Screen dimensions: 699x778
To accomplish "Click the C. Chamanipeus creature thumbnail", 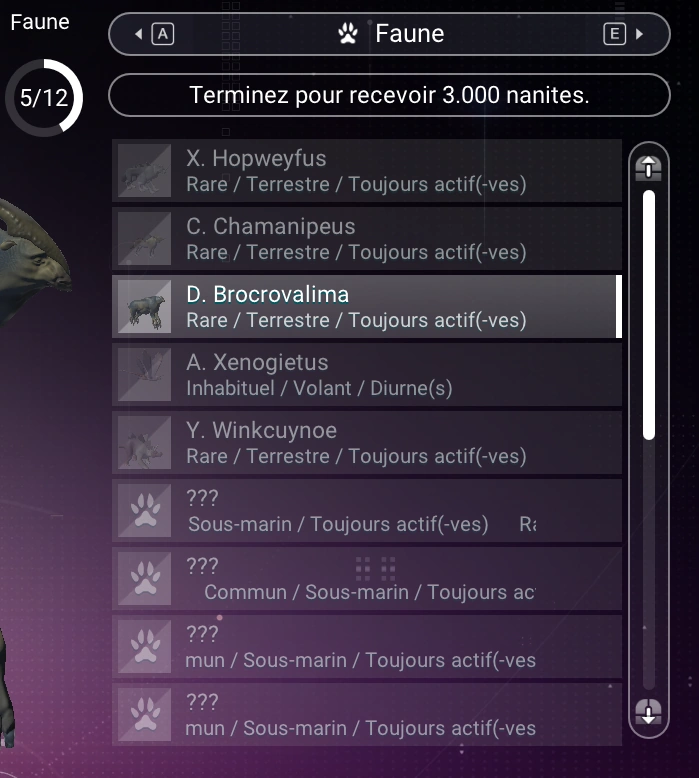I will (x=144, y=239).
